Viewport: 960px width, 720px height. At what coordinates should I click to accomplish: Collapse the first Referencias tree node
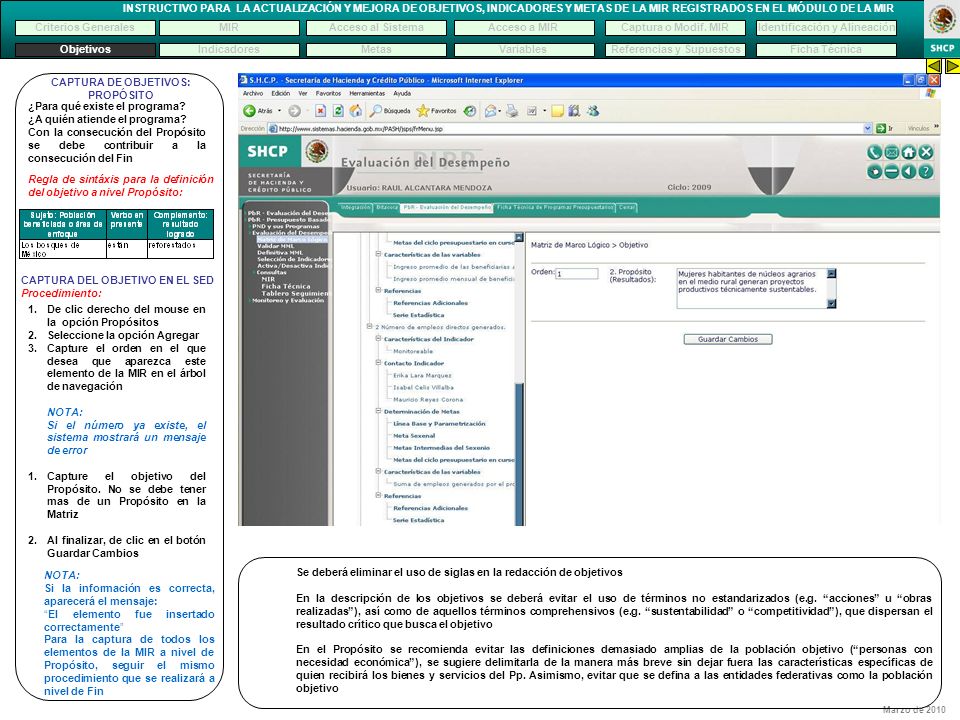click(378, 290)
